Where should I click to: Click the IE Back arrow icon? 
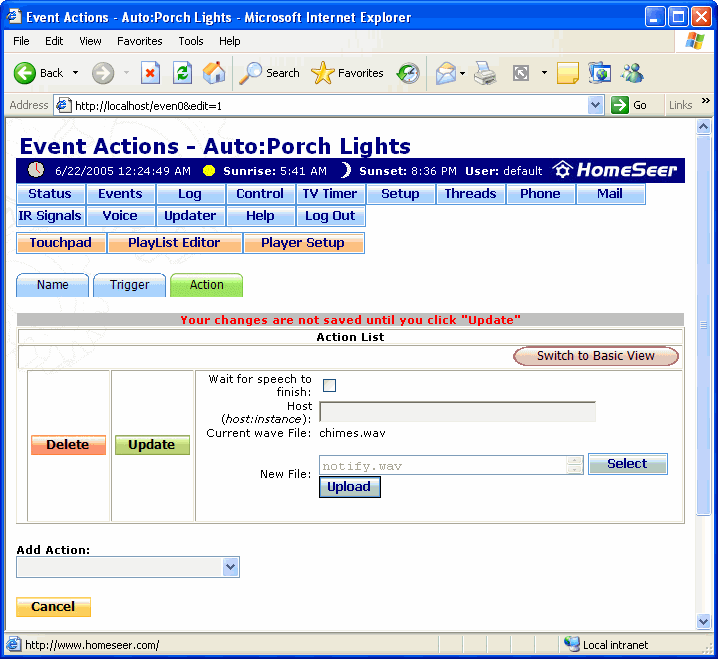tap(24, 73)
